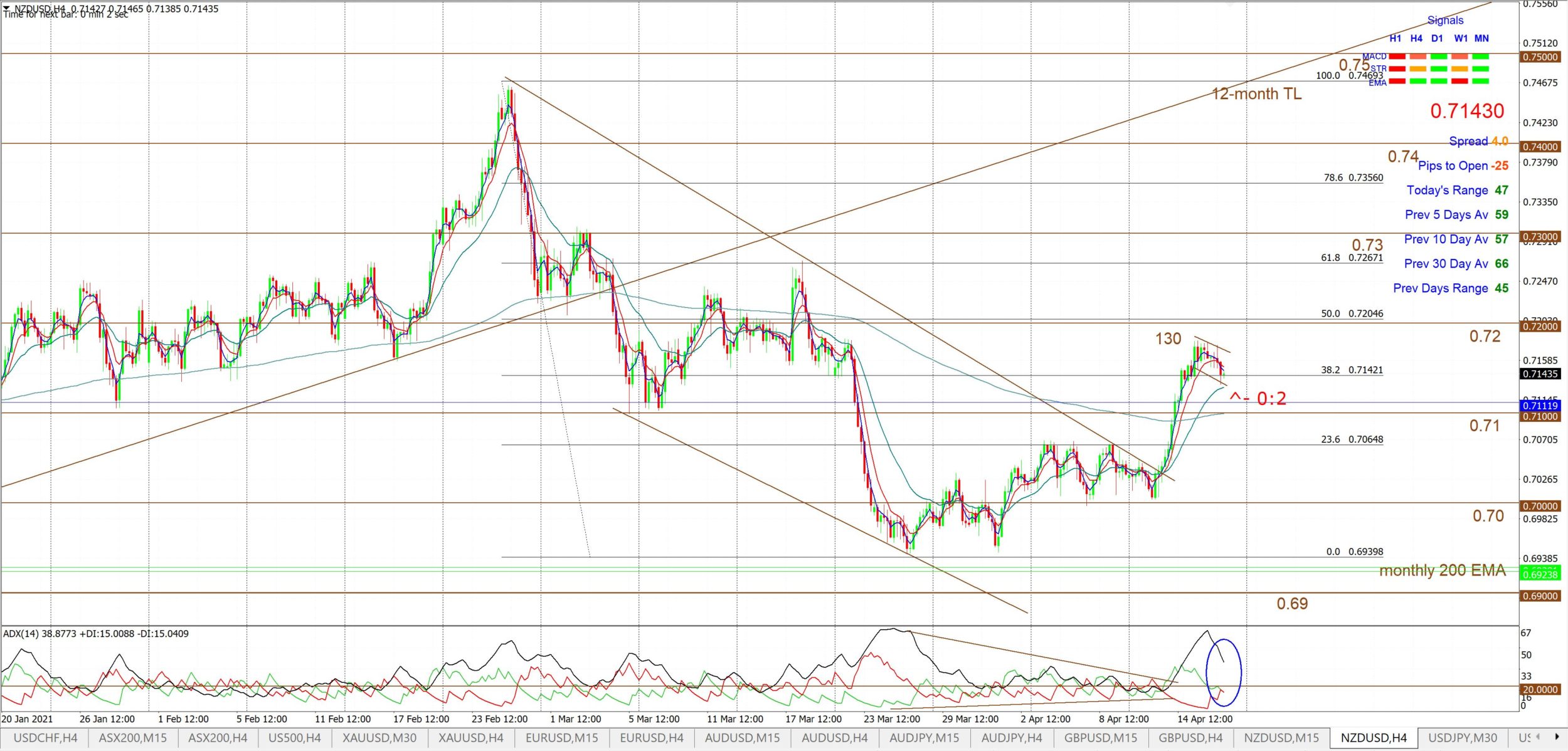Switch to the GBPUSD,M15 tab
This screenshot has height=751, width=1568.
coord(1101,738)
